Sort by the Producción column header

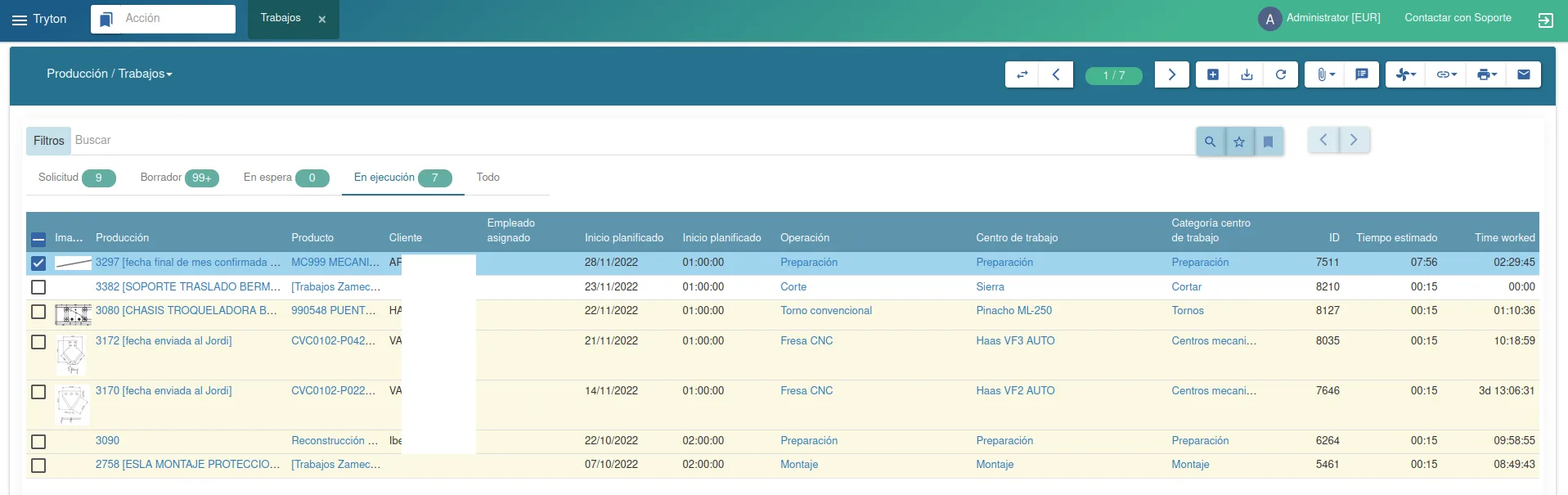point(122,238)
